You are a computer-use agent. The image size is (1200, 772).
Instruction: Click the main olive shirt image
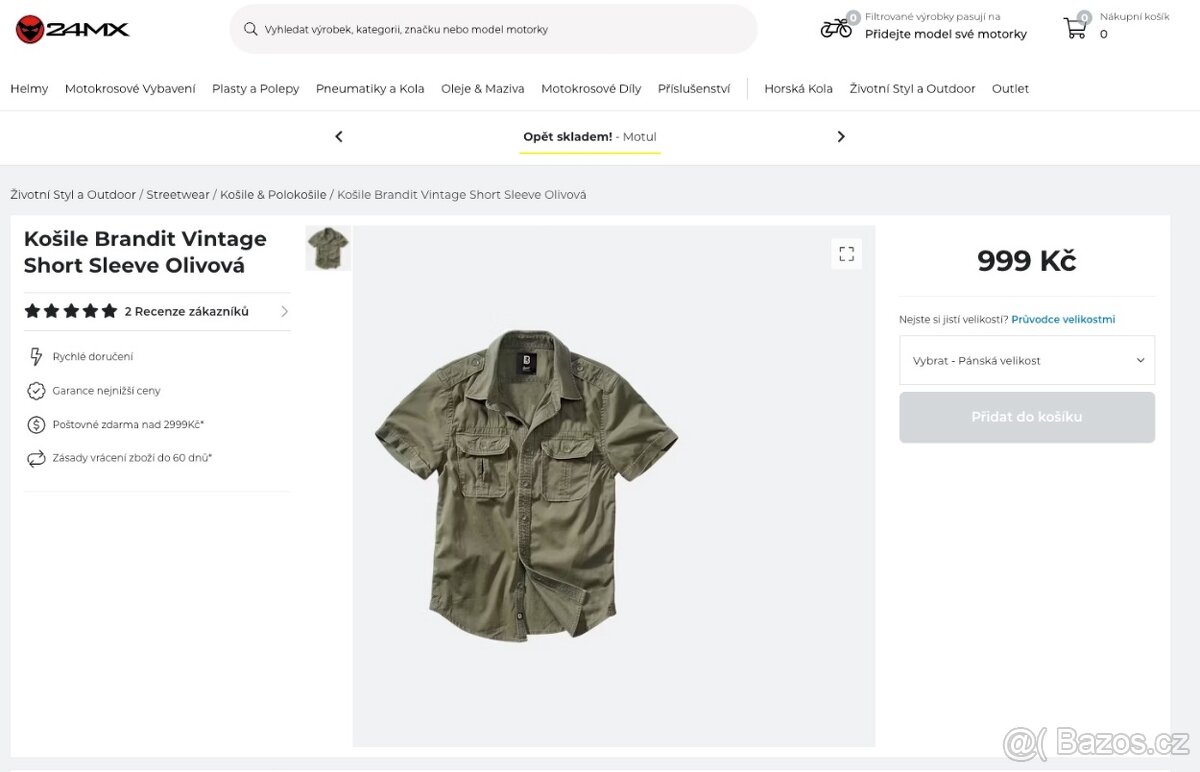pyautogui.click(x=526, y=485)
